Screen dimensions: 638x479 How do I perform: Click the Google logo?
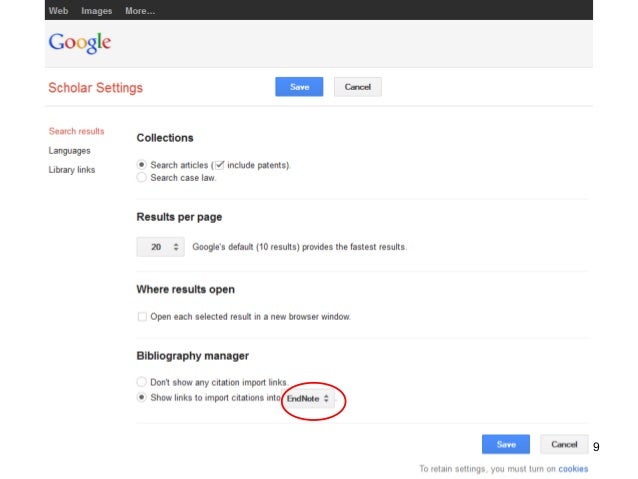80,43
